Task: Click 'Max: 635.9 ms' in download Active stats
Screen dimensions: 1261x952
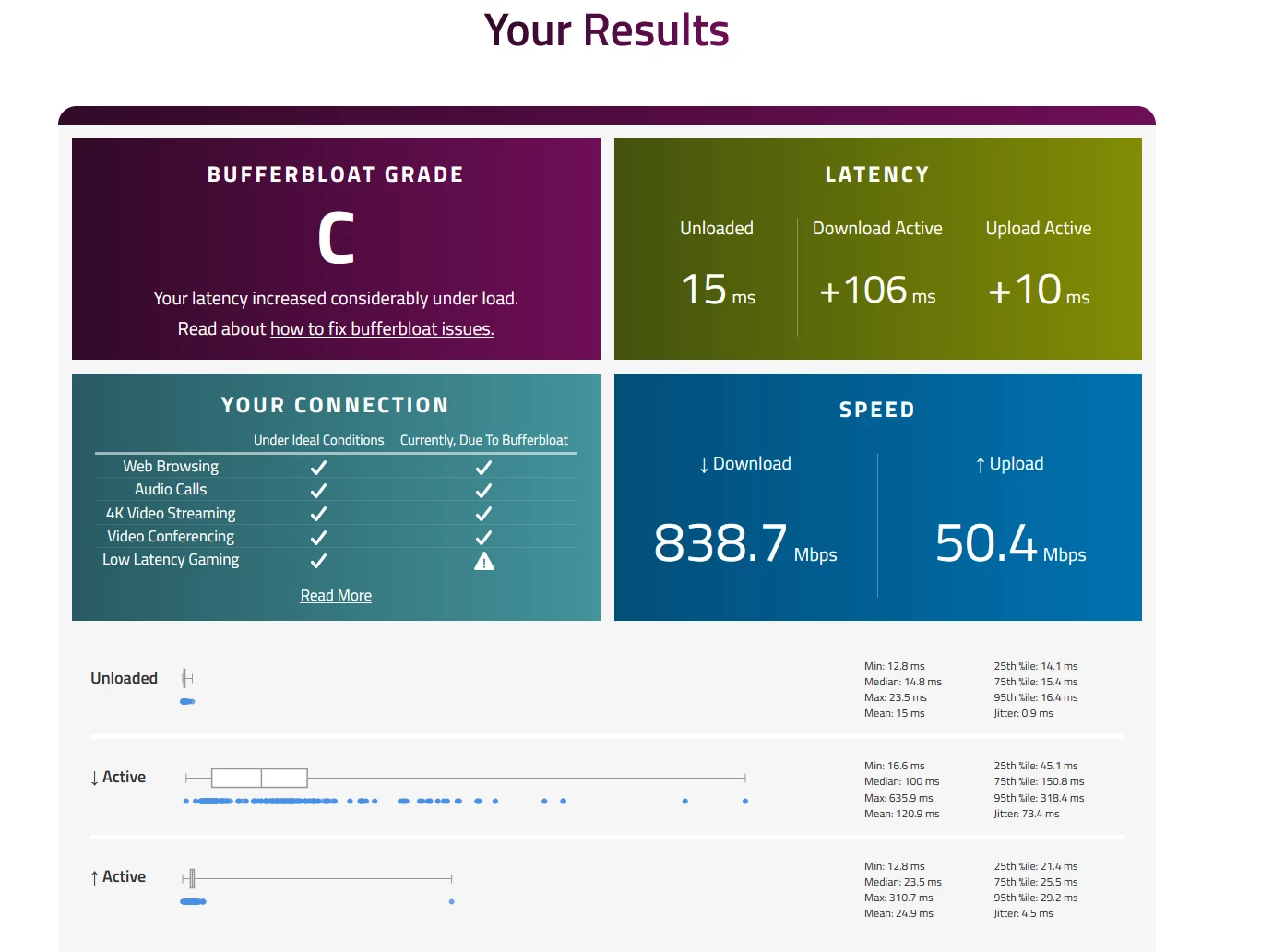Action: pyautogui.click(x=898, y=798)
